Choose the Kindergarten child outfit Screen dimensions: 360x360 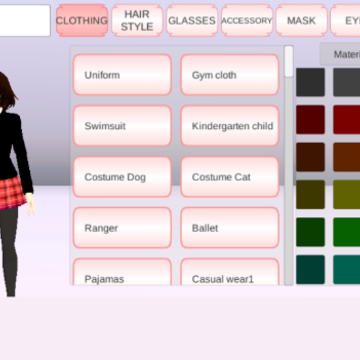click(x=230, y=126)
